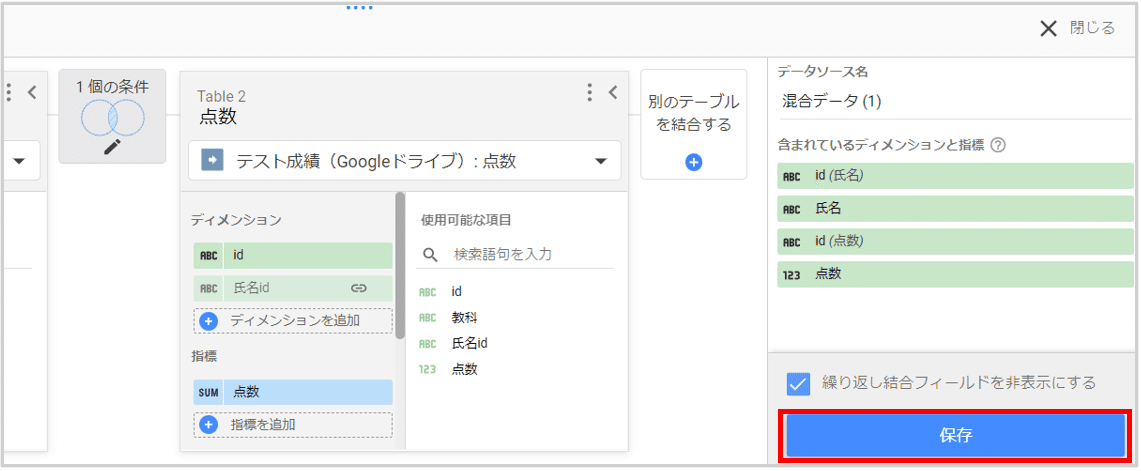Image resolution: width=1141 pixels, height=471 pixels.
Task: Click 別のテーブルを結合する card
Action: (x=693, y=124)
